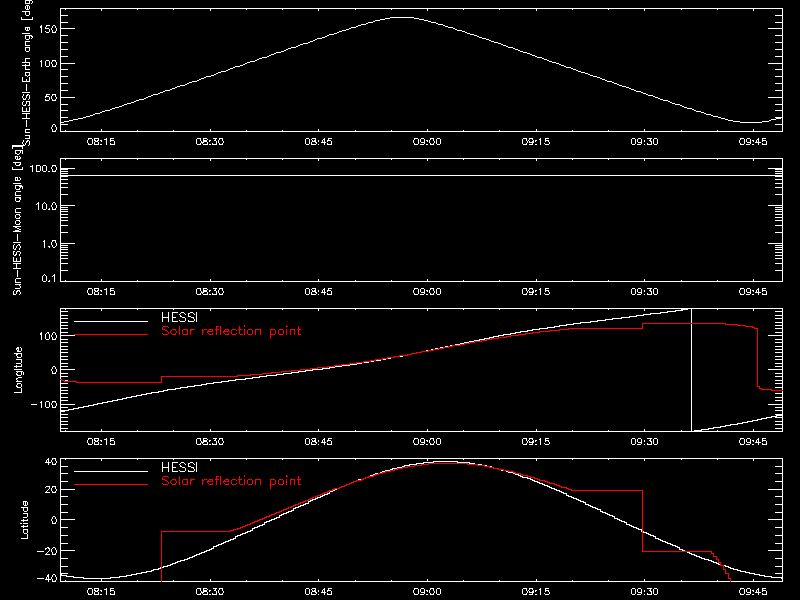This screenshot has height=600, width=800.
Task: Click the 20 tick label on Latitude plot
Action: (51, 490)
